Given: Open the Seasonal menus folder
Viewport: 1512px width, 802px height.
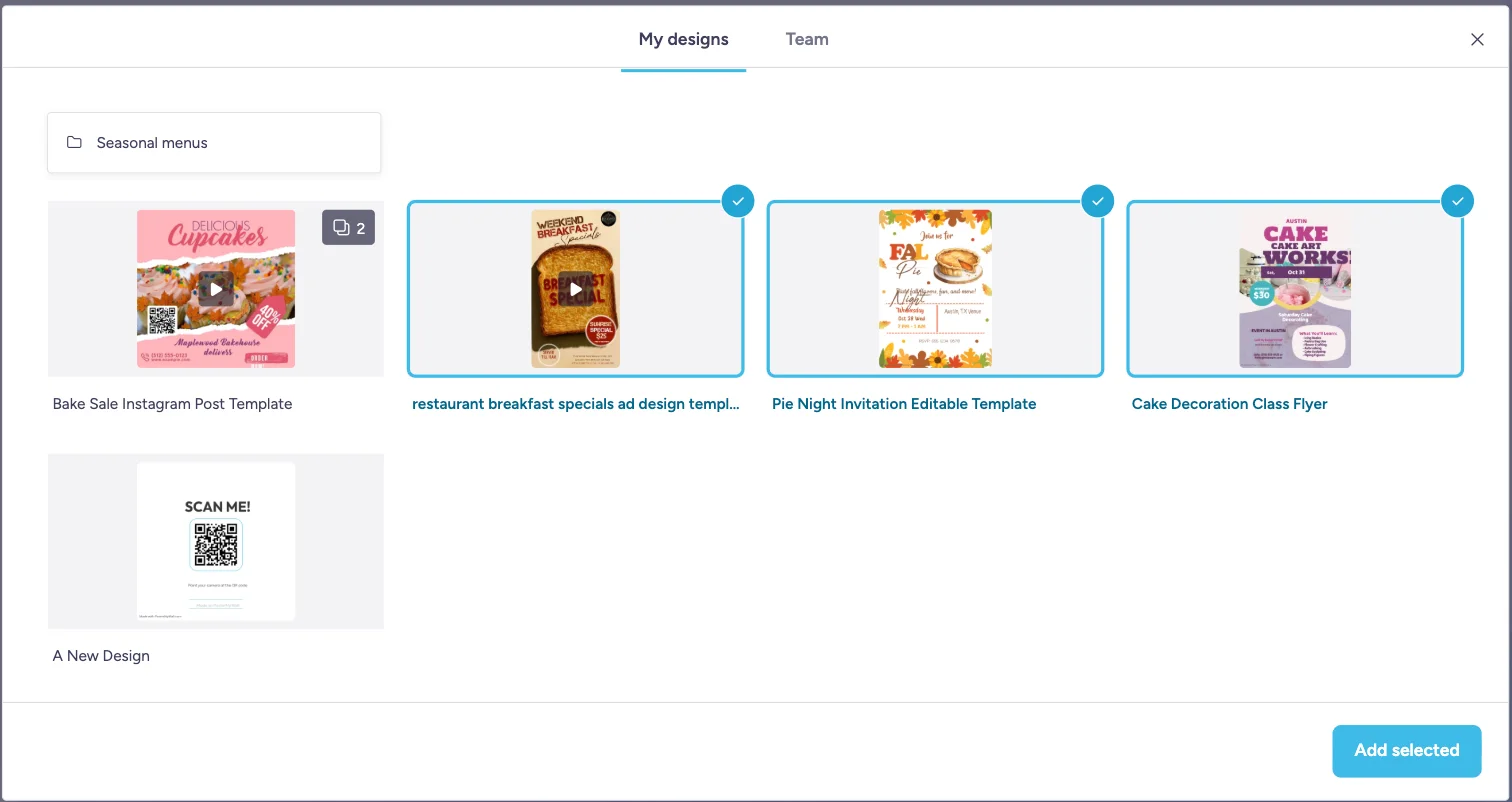Looking at the screenshot, I should [214, 143].
